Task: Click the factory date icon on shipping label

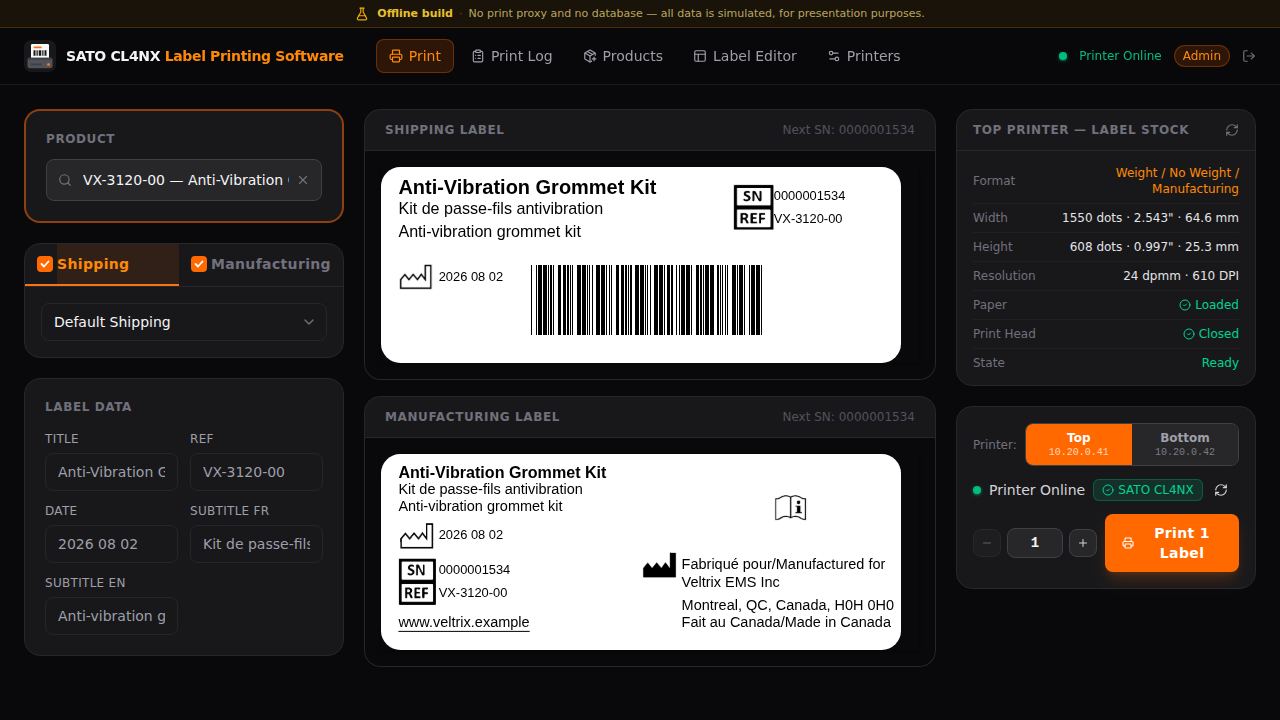Action: coord(415,277)
